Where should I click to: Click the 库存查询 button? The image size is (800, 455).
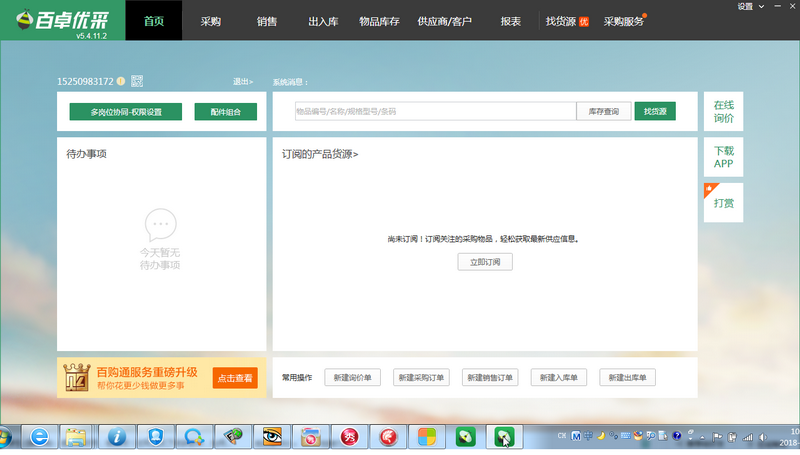pyautogui.click(x=603, y=112)
